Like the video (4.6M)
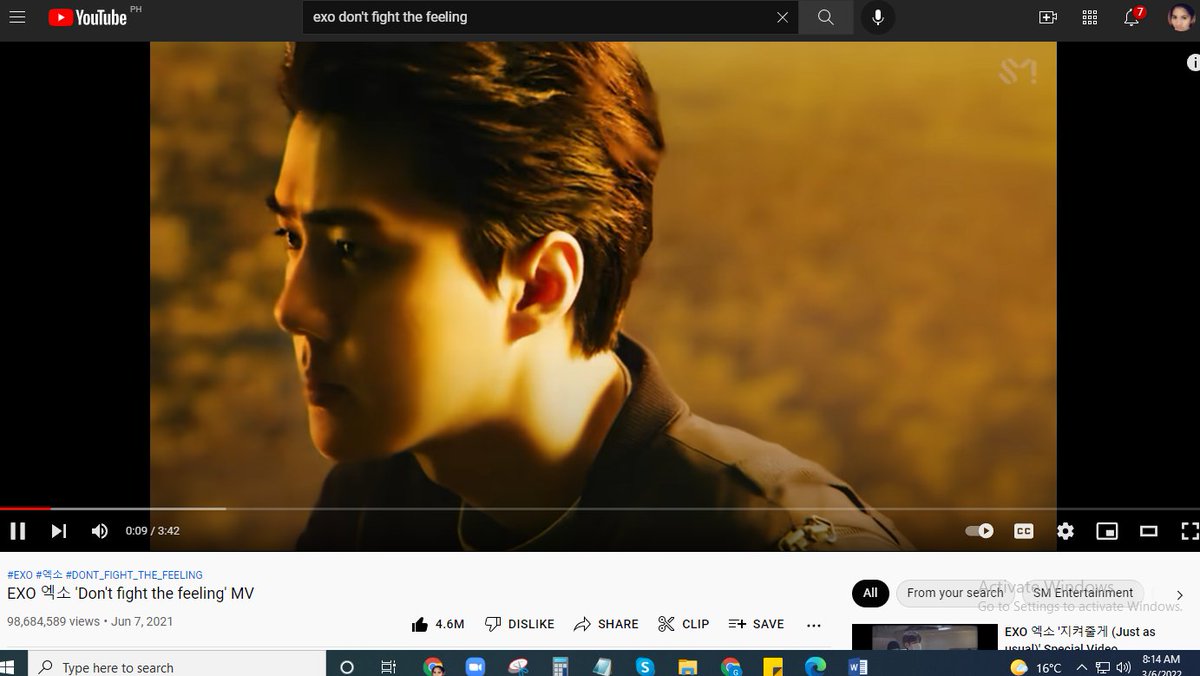Screen dimensions: 1200x676 click(438, 624)
